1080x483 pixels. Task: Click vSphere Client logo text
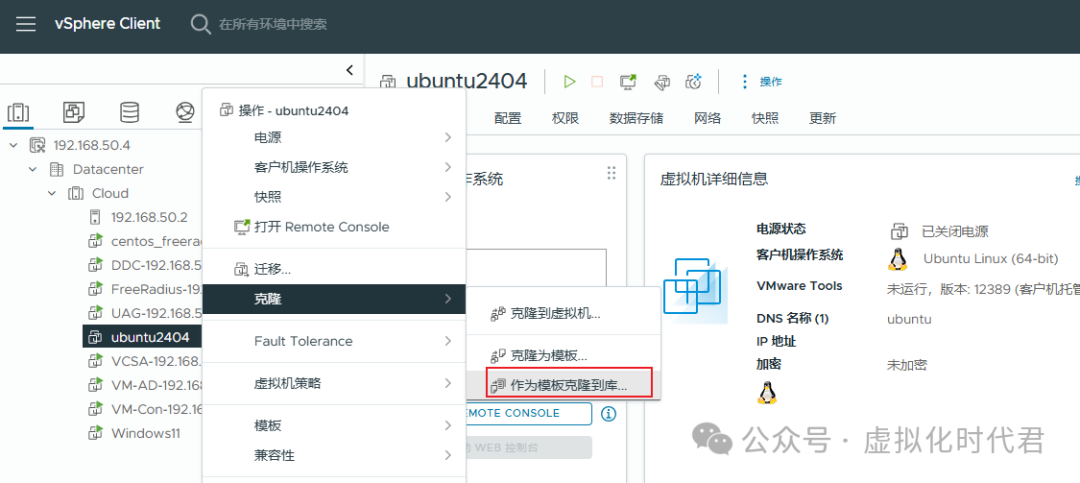pos(107,24)
